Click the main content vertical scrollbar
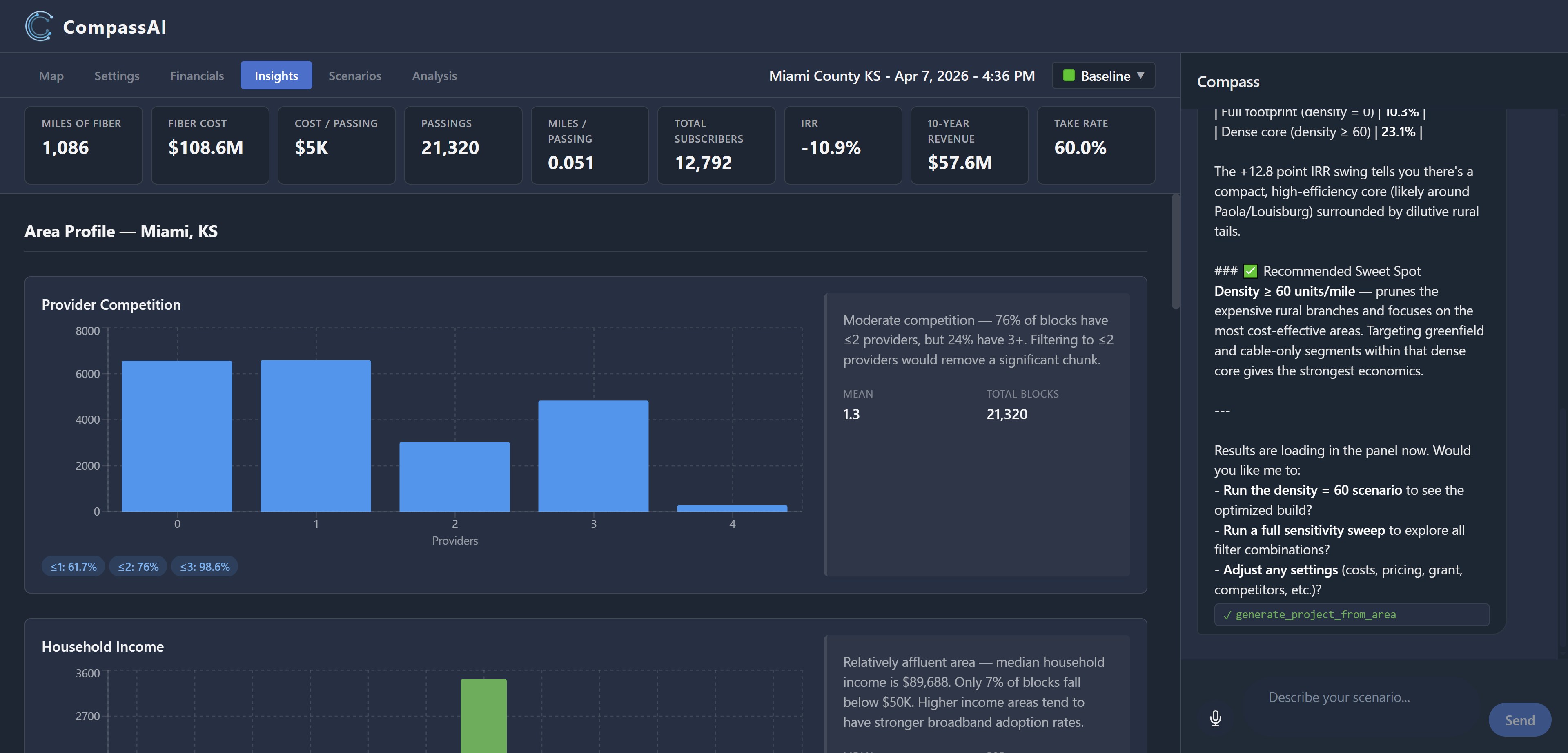 point(1176,252)
